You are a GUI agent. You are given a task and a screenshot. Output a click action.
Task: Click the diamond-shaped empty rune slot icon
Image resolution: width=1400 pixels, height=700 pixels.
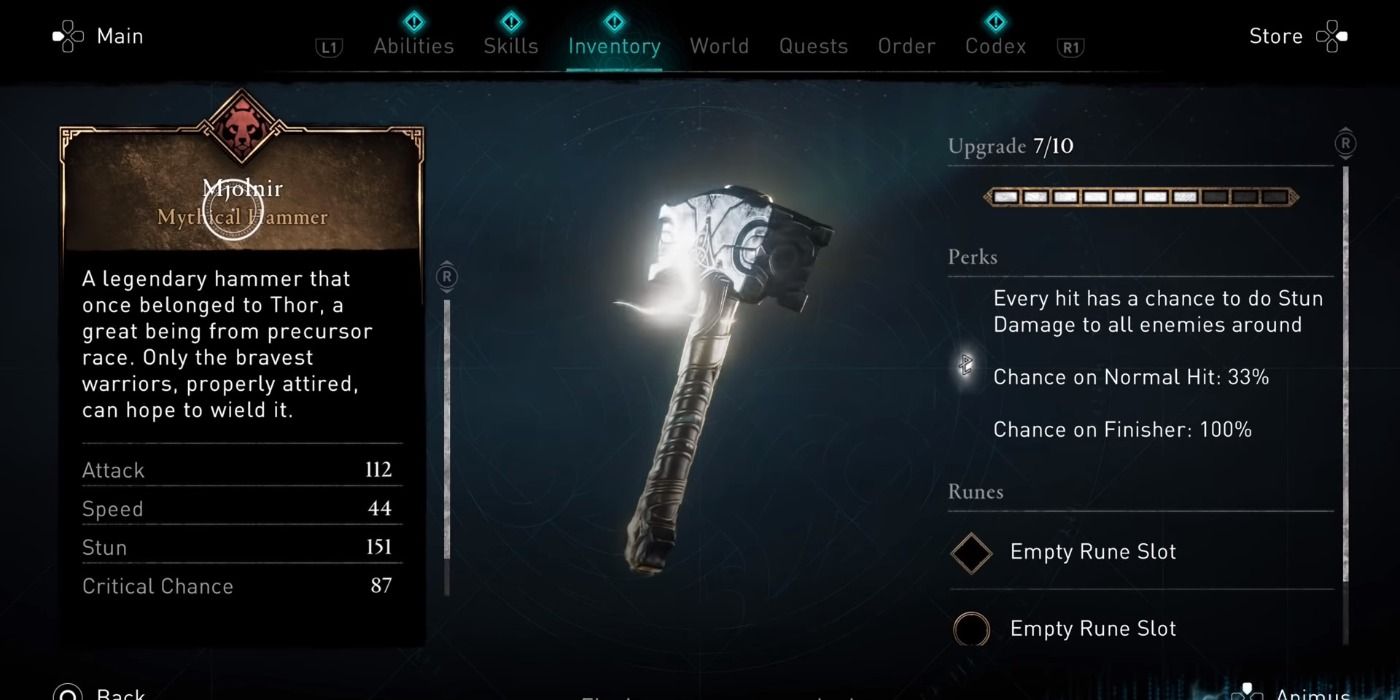point(971,552)
